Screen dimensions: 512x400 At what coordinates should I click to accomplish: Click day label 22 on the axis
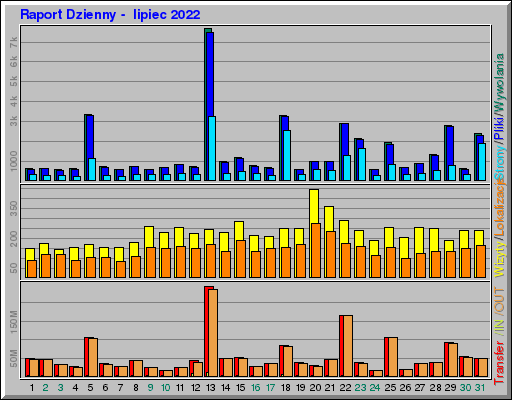point(345,388)
